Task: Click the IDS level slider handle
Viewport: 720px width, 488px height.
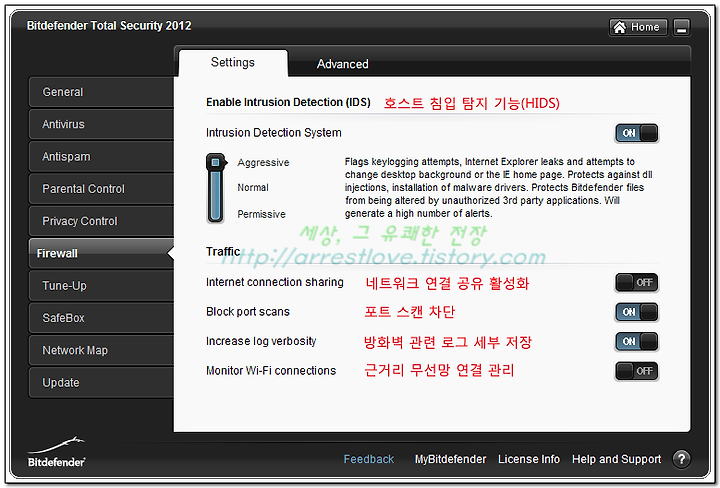Action: [x=215, y=162]
